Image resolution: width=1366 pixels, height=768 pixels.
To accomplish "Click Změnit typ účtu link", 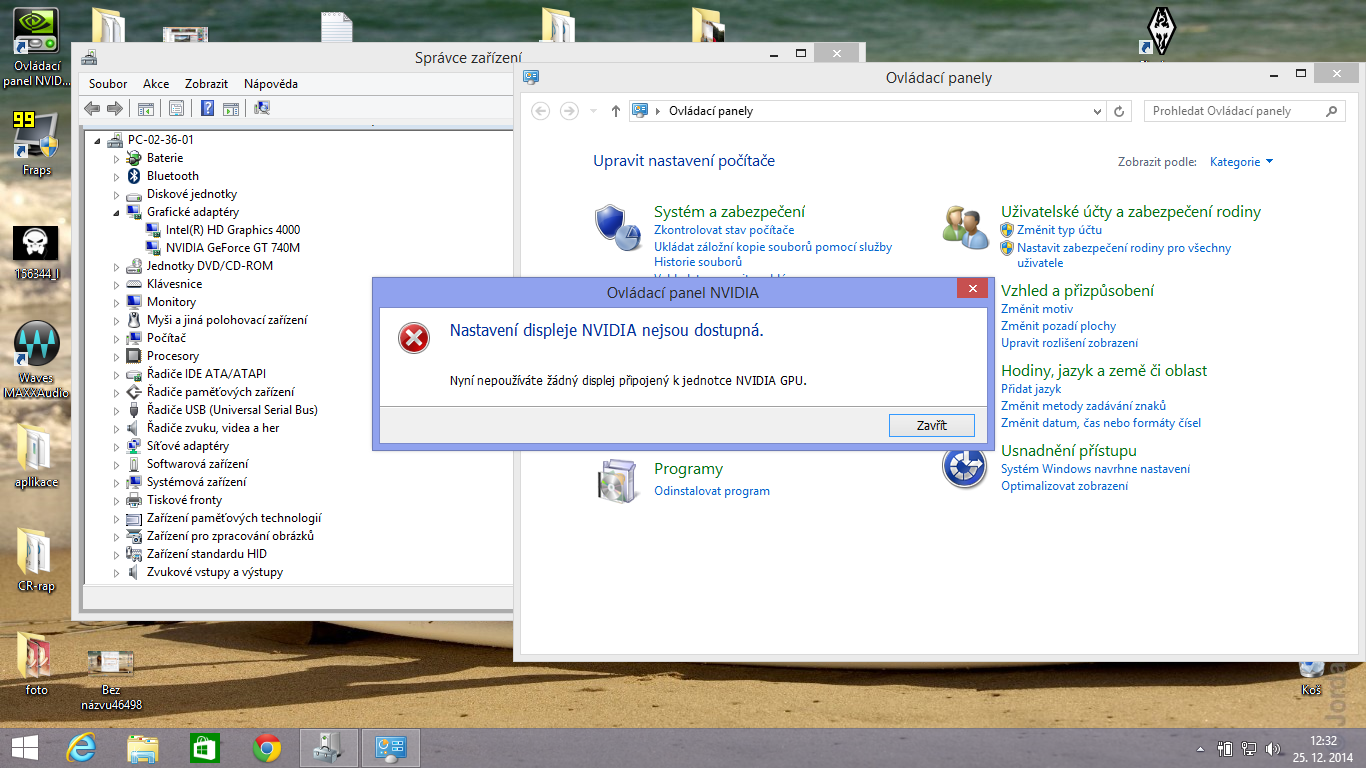I will click(x=1059, y=230).
